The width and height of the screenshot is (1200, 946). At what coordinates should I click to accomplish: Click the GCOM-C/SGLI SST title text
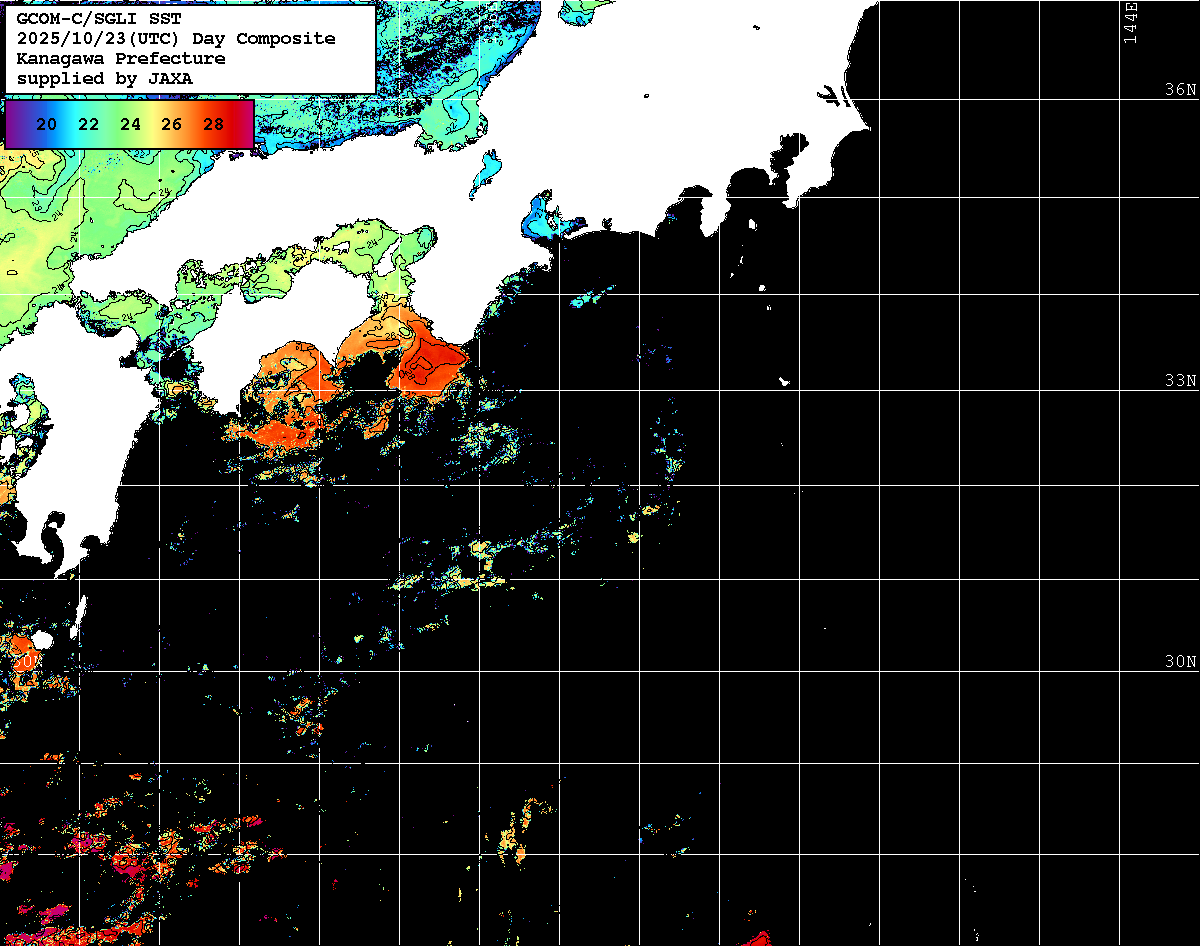99,19
